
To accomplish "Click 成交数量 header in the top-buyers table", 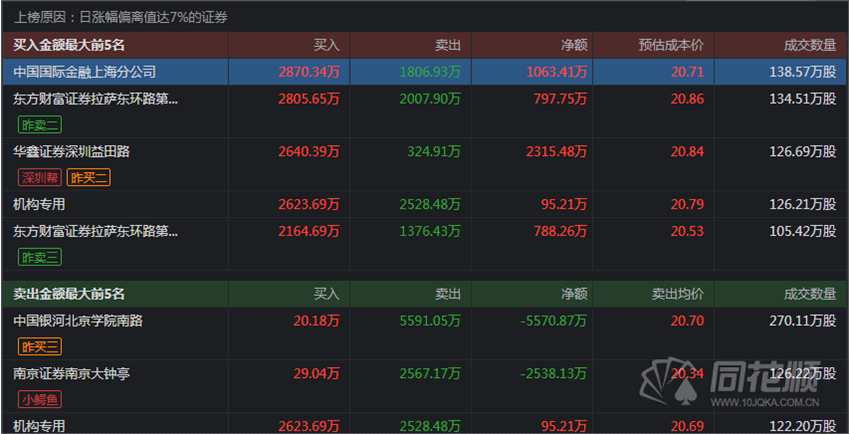I will point(810,45).
